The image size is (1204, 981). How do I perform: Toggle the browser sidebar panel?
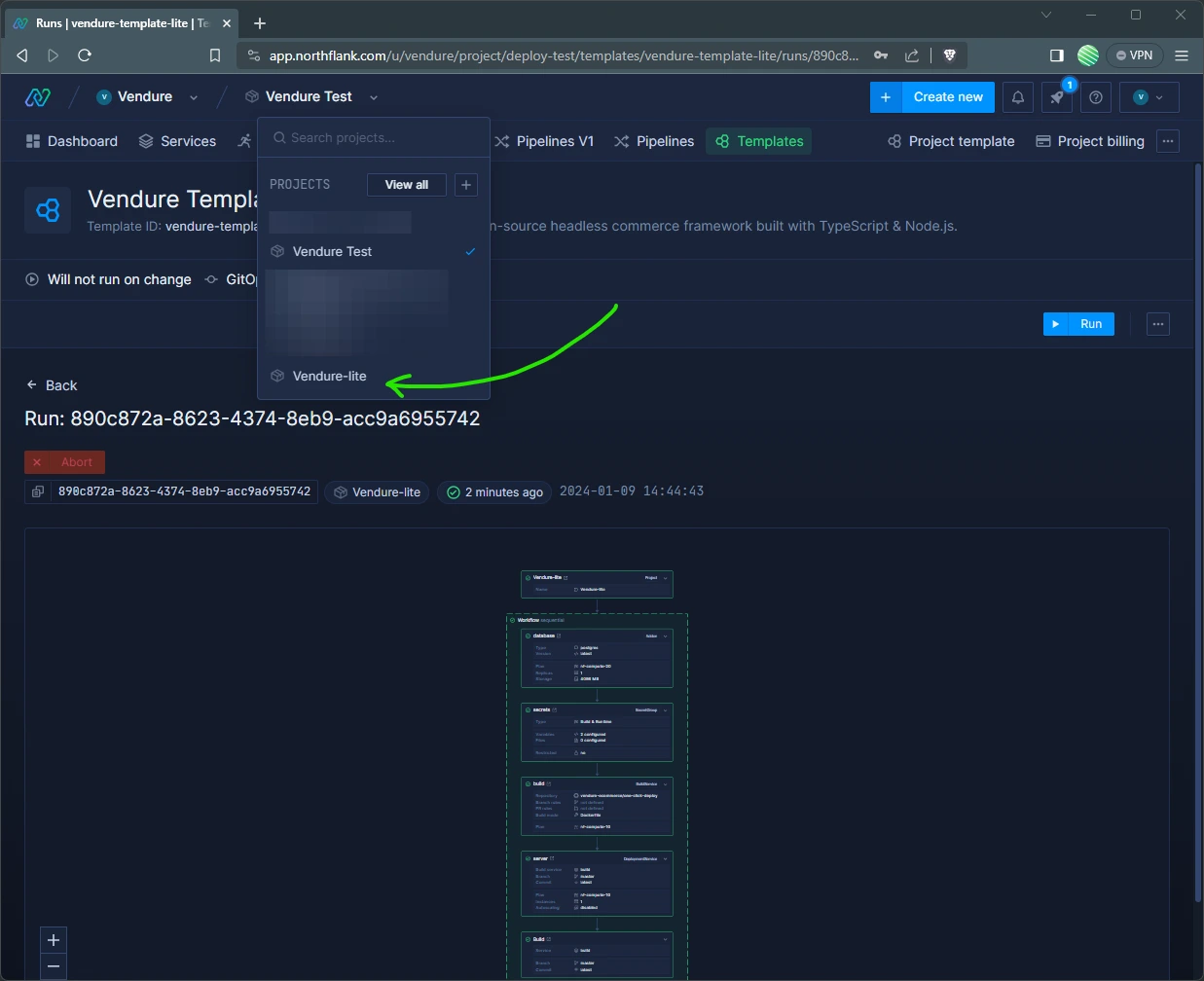1056,55
